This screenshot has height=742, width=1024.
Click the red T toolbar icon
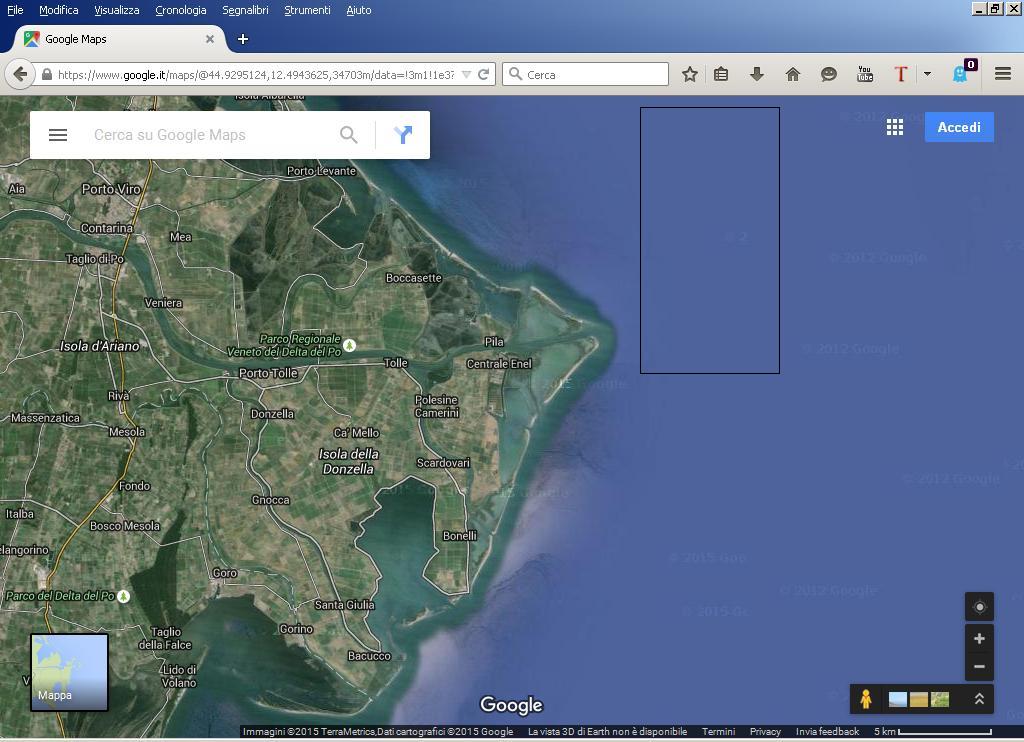[901, 74]
